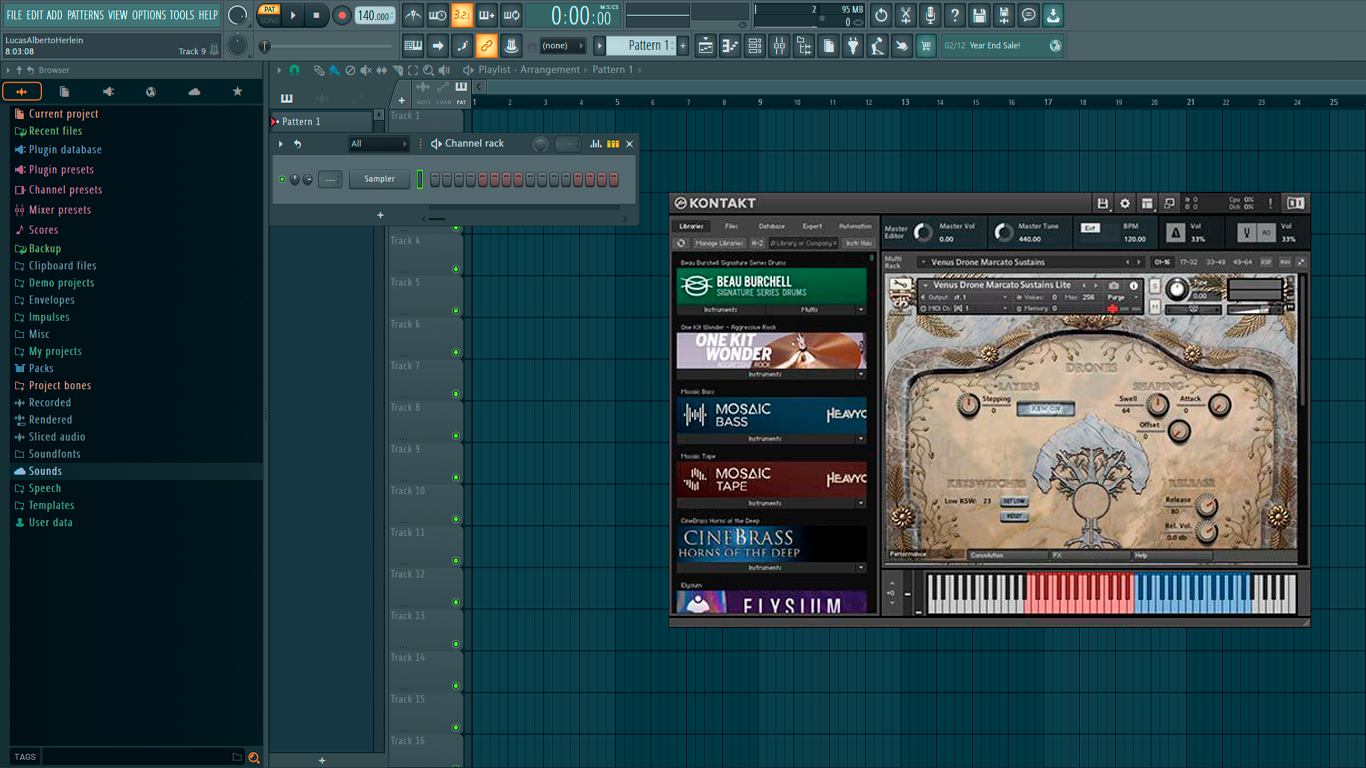
Task: Select the zoom tool in playlist toolbar
Action: click(428, 70)
